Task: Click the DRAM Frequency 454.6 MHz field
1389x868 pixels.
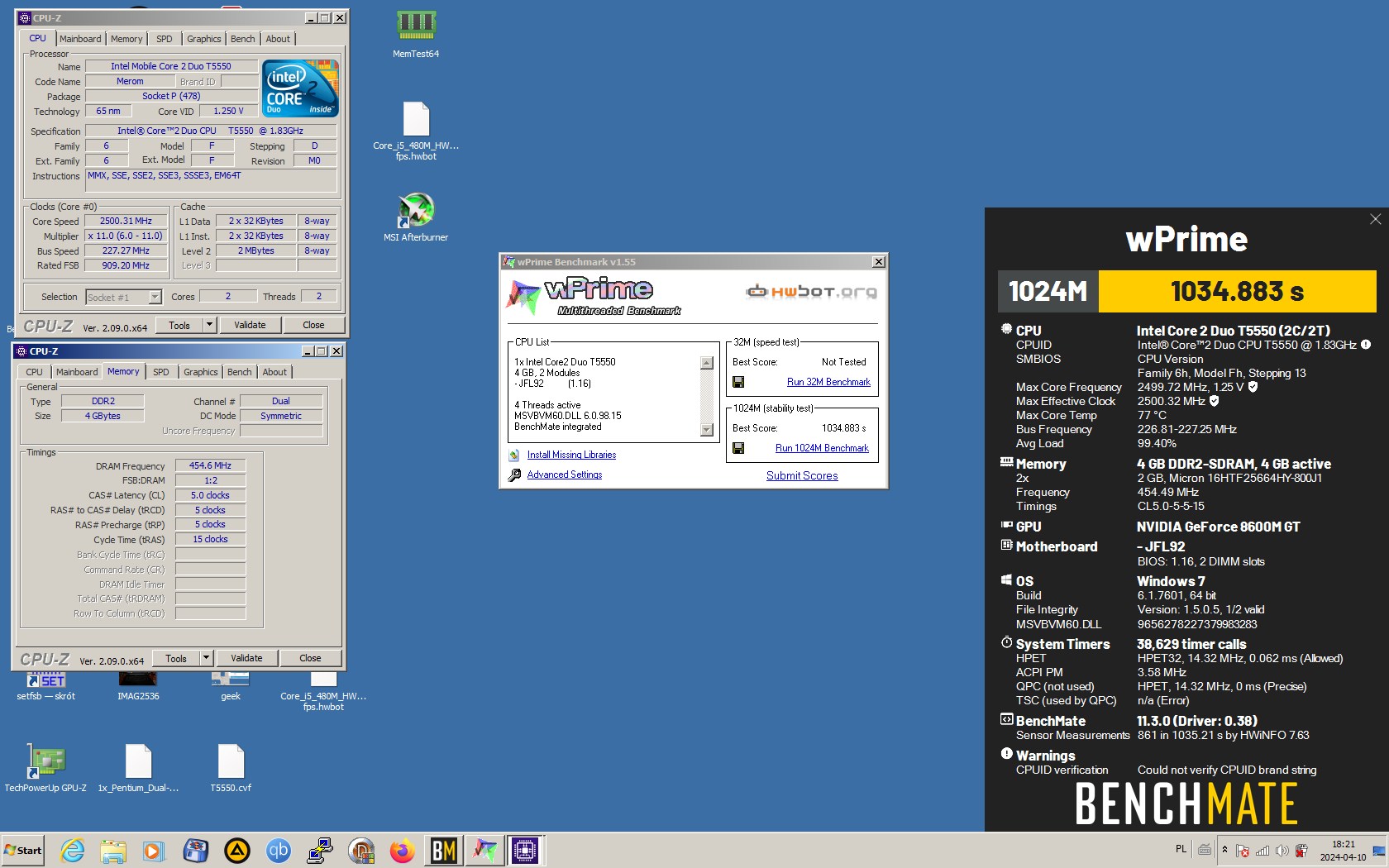Action: coord(210,465)
